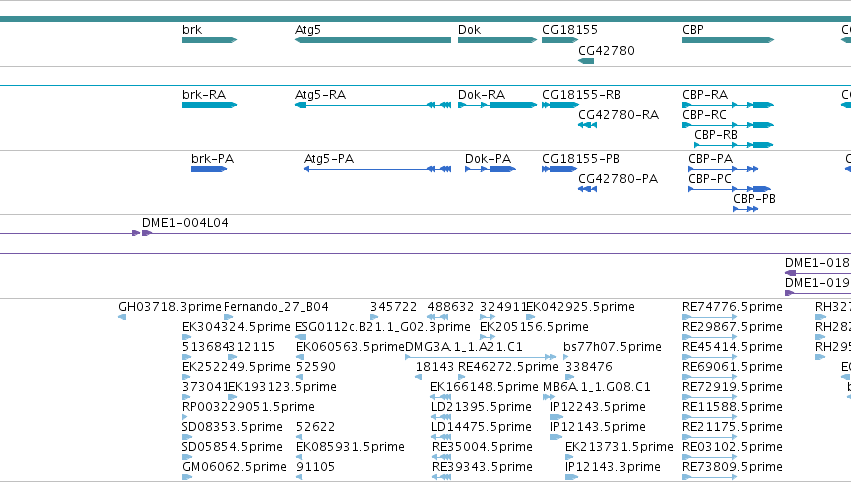The width and height of the screenshot is (851, 482).
Task: Select the Atg5 gene bar
Action: click(373, 40)
